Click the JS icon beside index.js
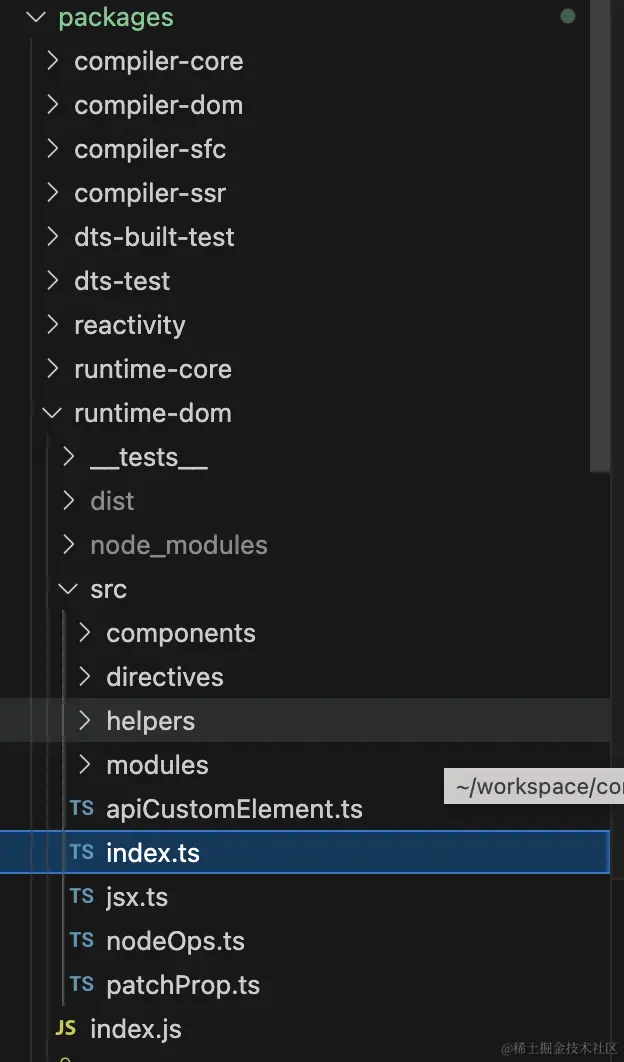This screenshot has width=624, height=1062. [x=66, y=1029]
